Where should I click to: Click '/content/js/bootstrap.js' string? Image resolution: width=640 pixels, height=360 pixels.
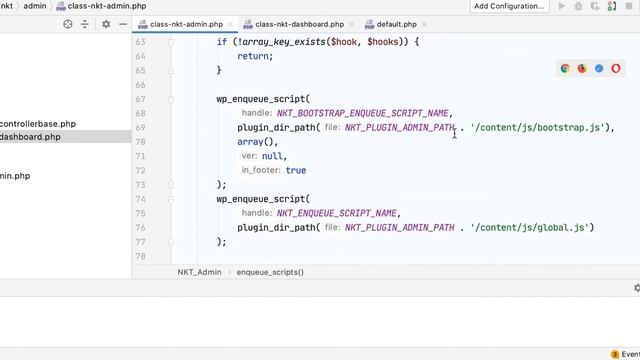click(x=537, y=127)
